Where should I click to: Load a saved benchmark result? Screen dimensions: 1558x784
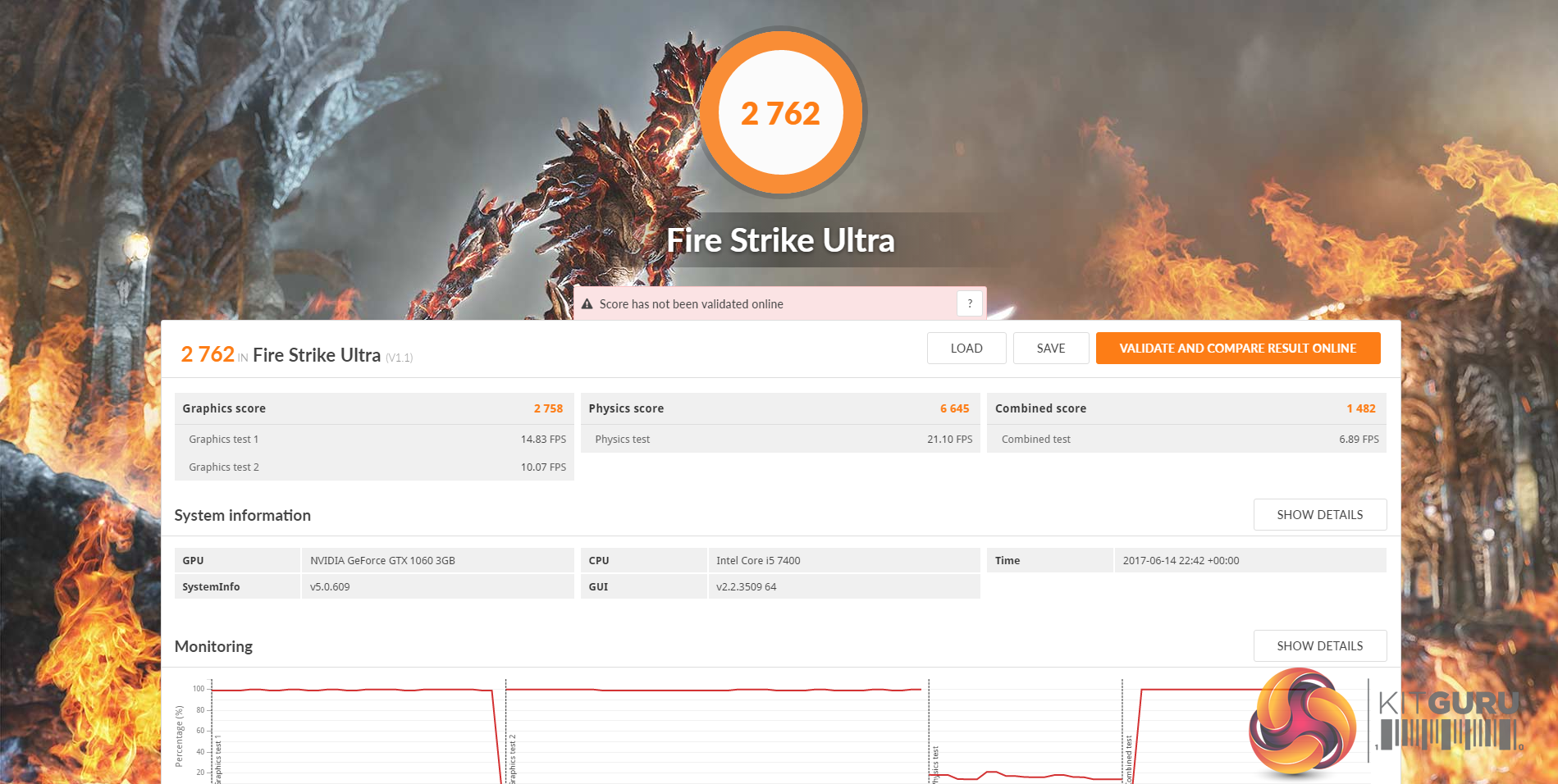(966, 348)
